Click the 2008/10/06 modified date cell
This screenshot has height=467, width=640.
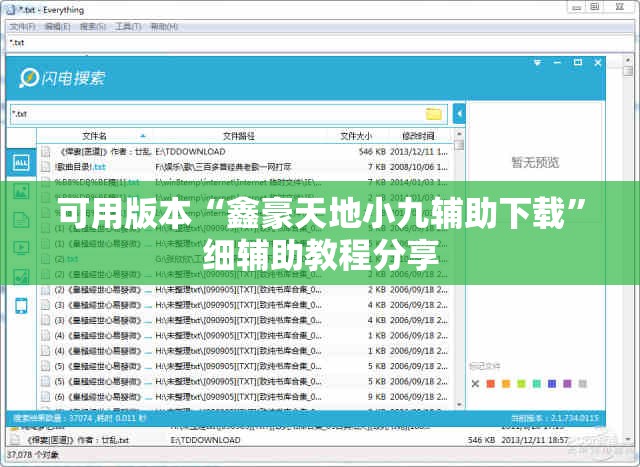point(419,167)
